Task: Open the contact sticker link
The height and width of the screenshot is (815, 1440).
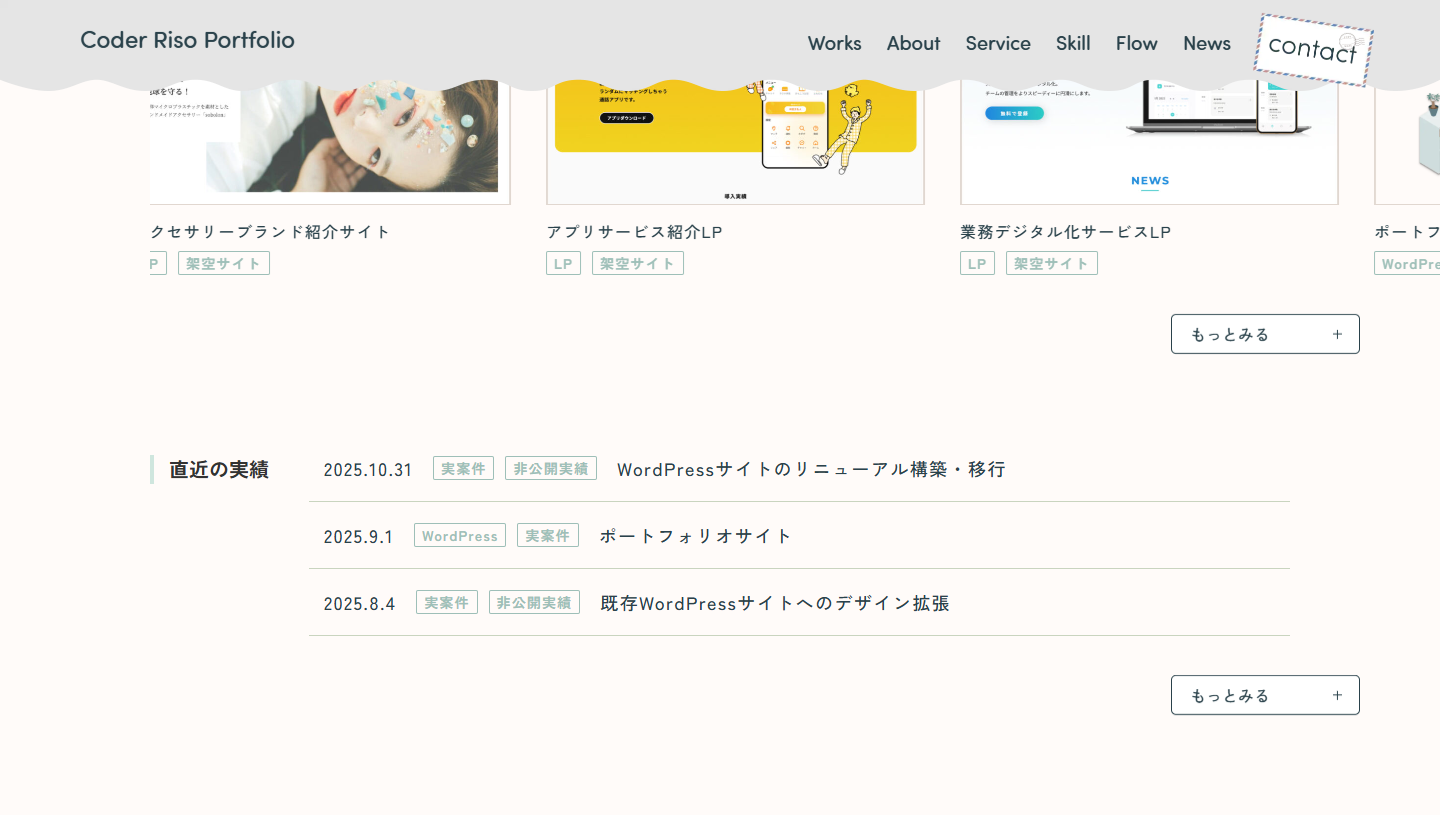Action: pyautogui.click(x=1313, y=49)
